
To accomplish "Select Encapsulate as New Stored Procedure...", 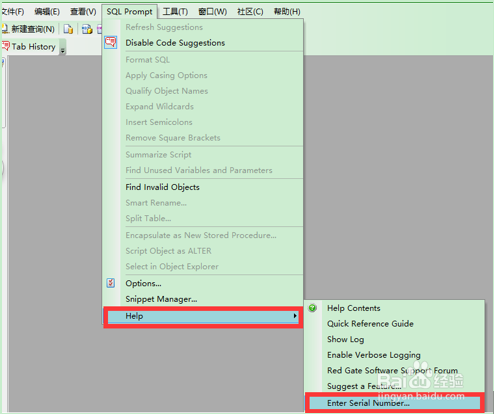I will click(x=201, y=235).
